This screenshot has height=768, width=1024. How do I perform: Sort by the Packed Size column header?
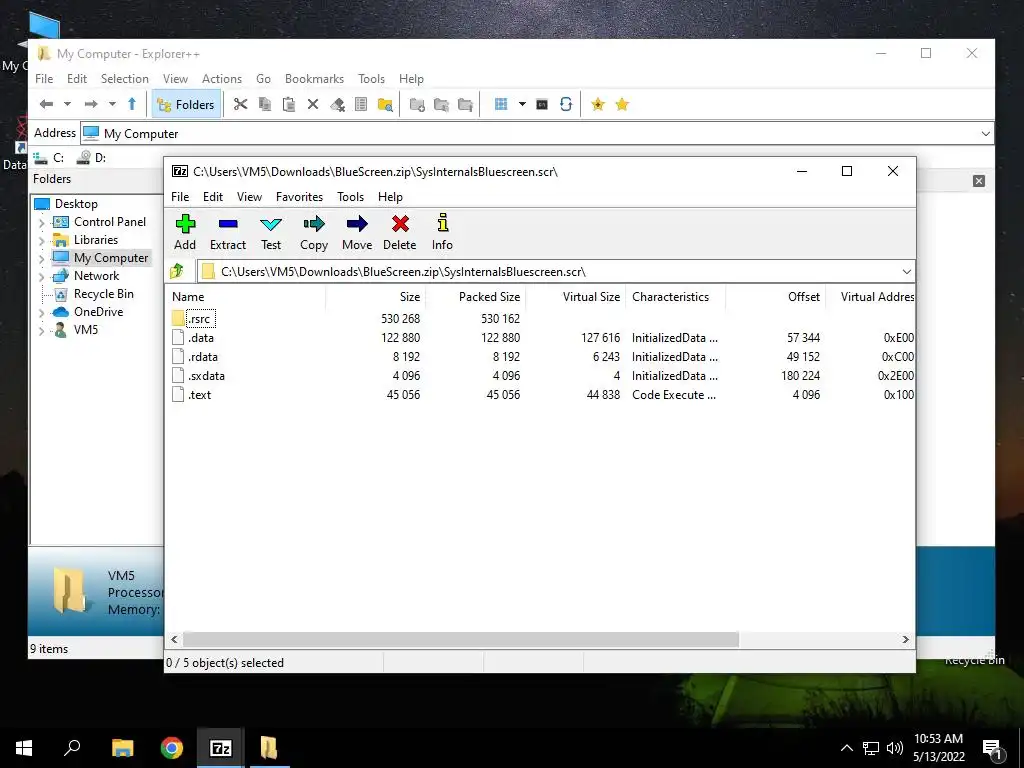[x=475, y=296]
